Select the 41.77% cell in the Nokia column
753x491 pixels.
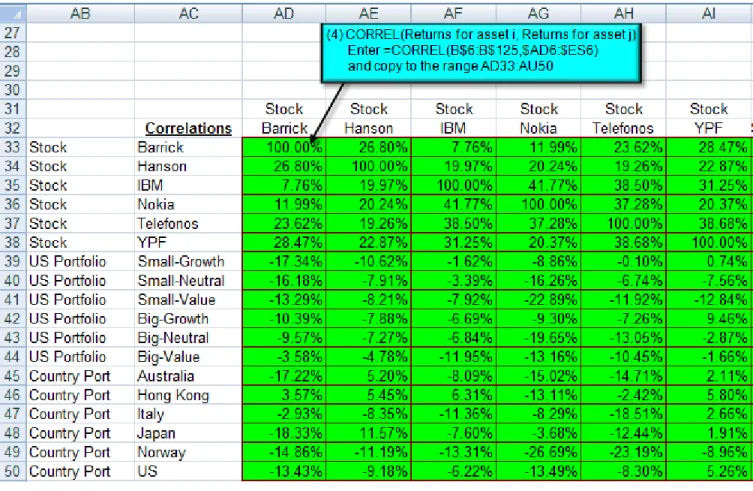click(538, 185)
